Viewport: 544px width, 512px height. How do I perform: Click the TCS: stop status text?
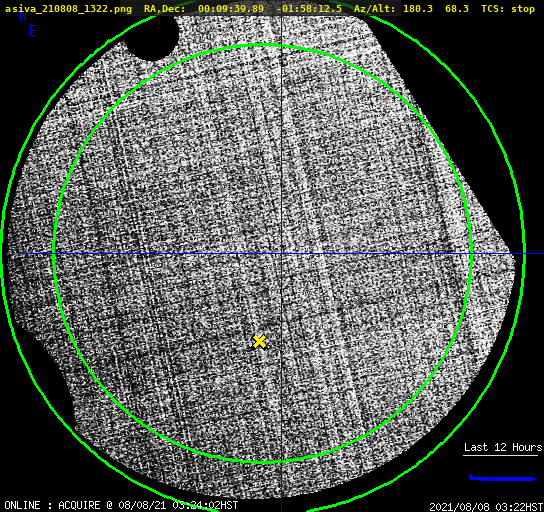508,9
